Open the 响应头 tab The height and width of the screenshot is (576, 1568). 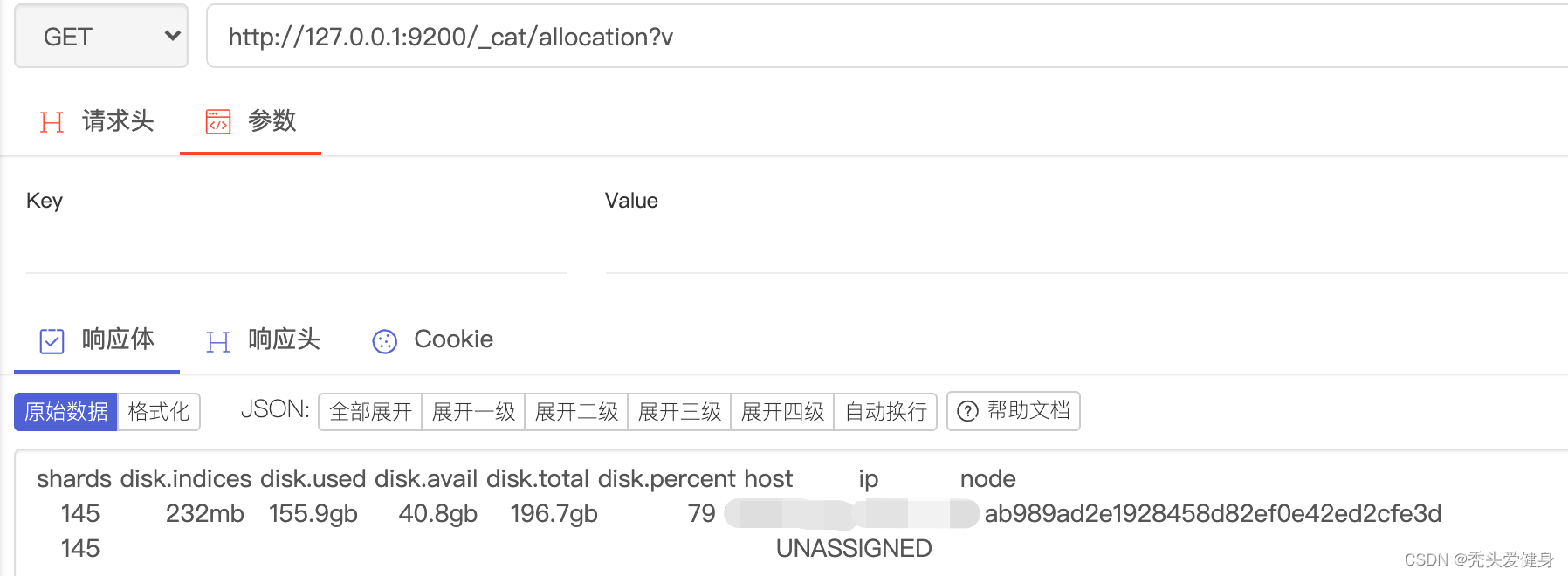284,339
